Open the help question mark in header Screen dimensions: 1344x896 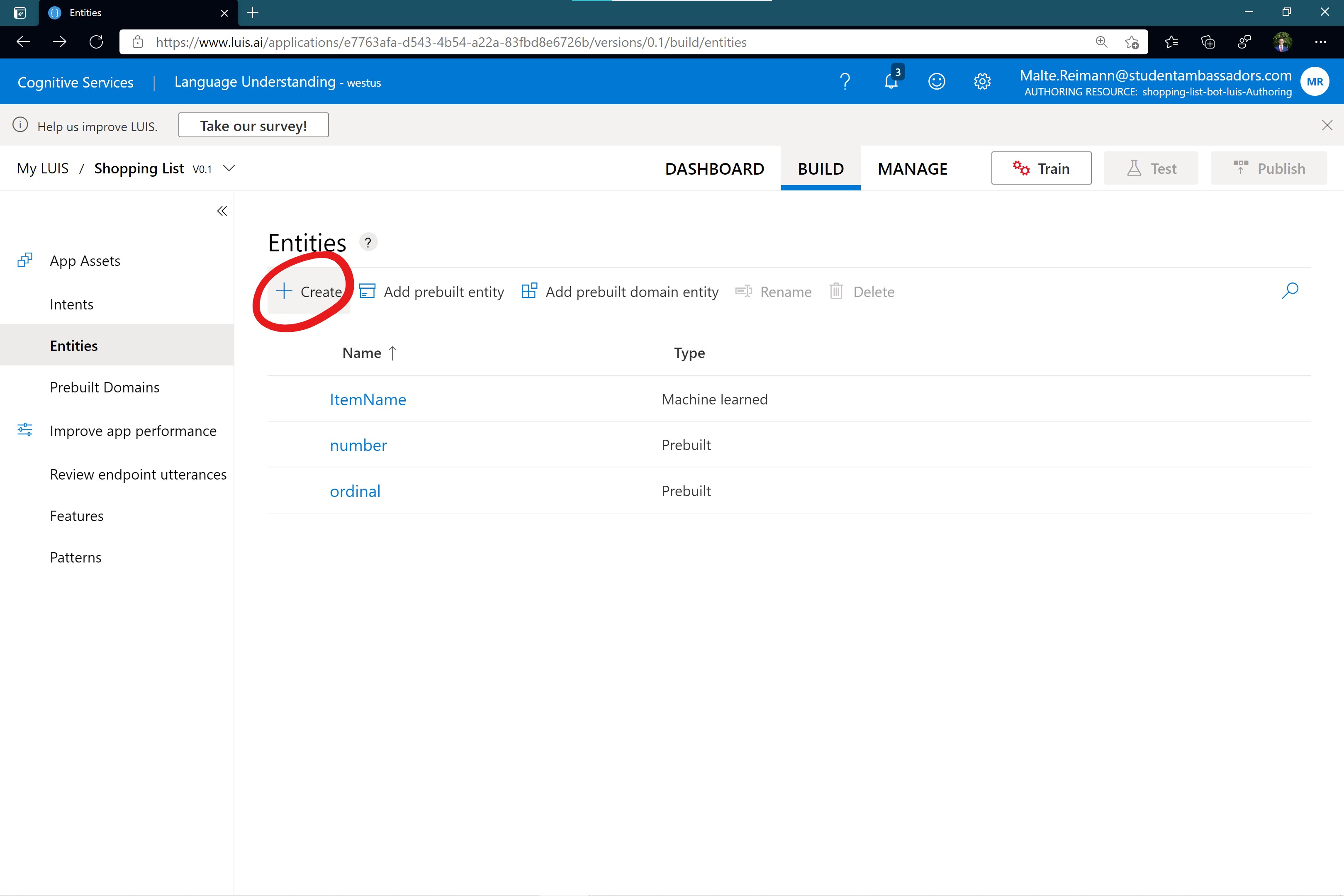coord(845,82)
